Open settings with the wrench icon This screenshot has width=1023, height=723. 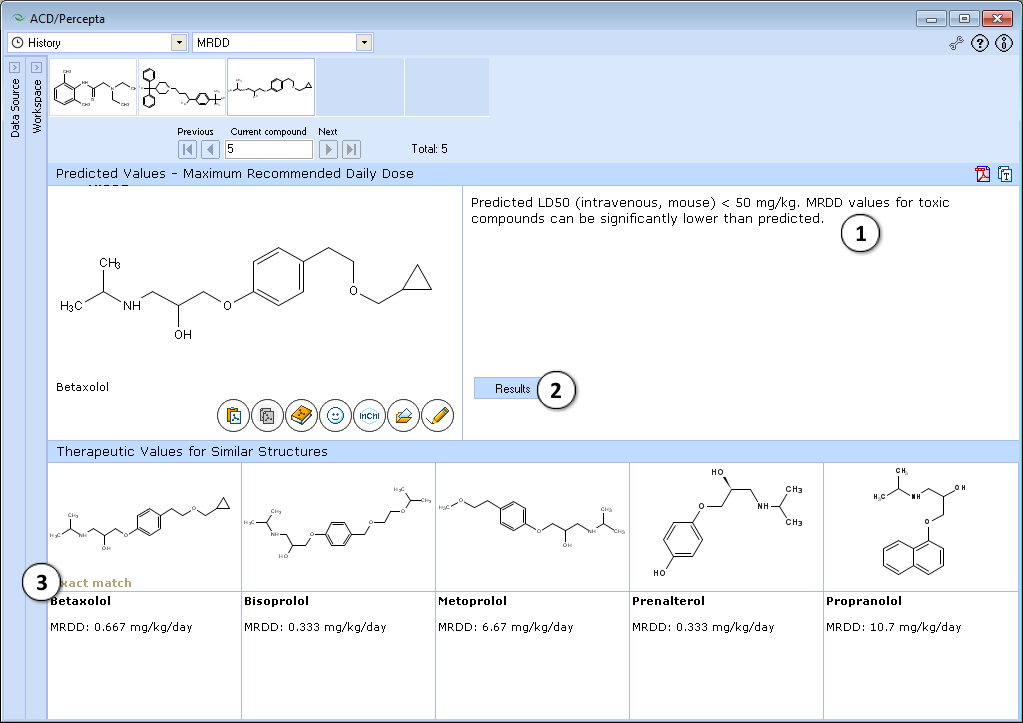tap(956, 44)
